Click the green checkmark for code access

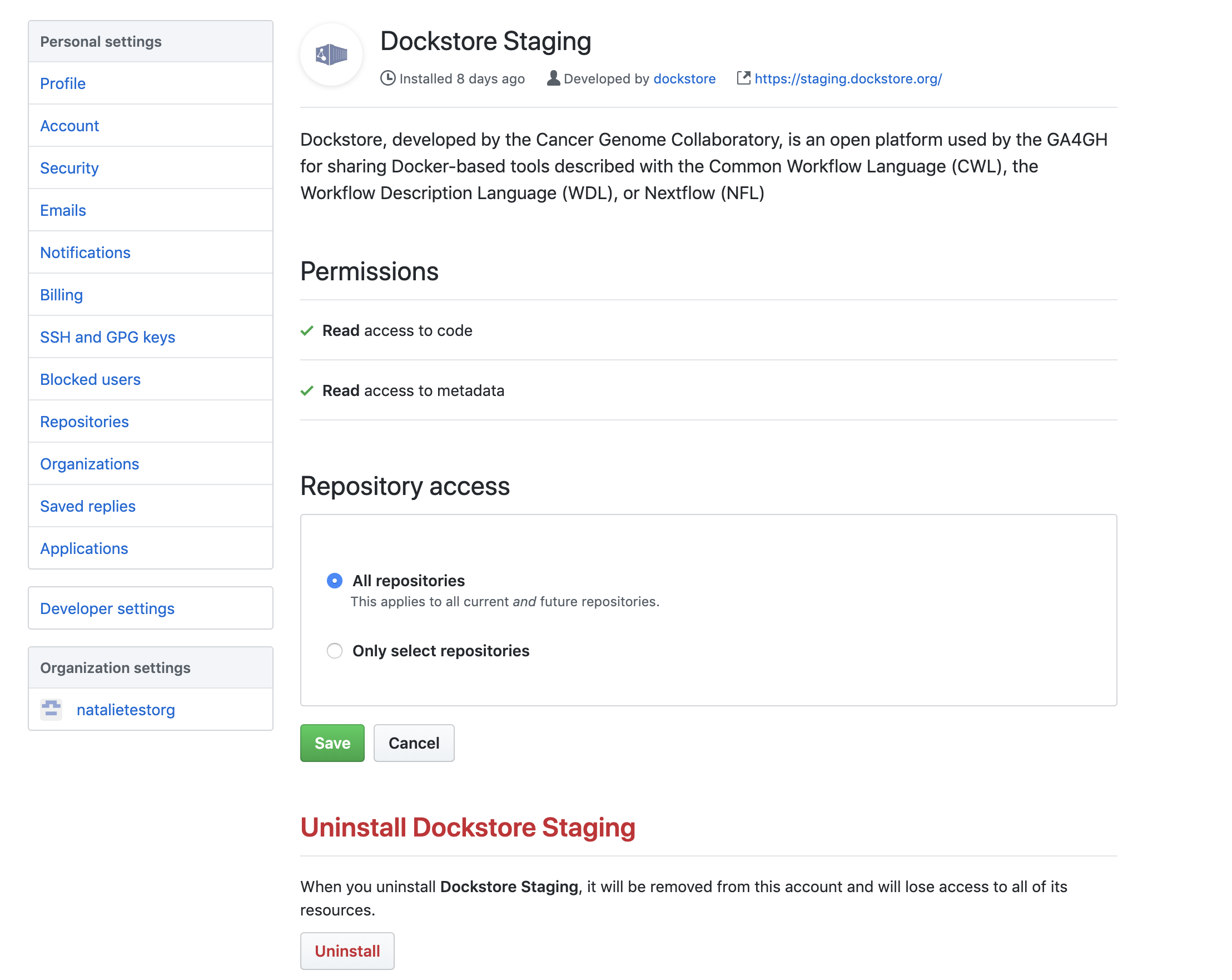(307, 330)
